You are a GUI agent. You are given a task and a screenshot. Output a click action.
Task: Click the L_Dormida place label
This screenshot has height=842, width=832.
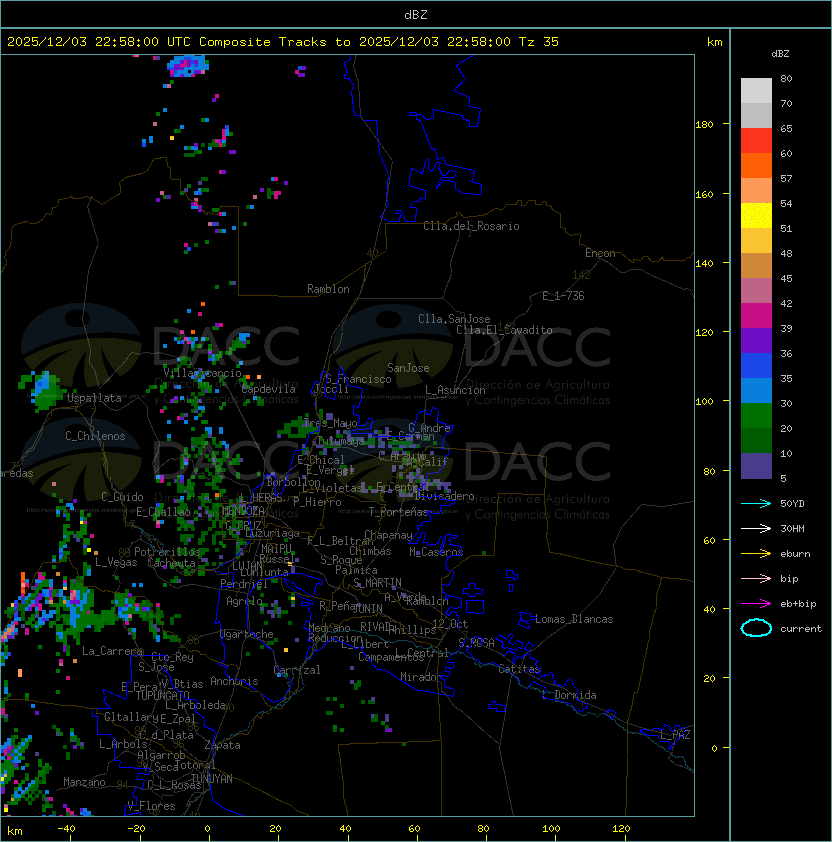coord(569,695)
